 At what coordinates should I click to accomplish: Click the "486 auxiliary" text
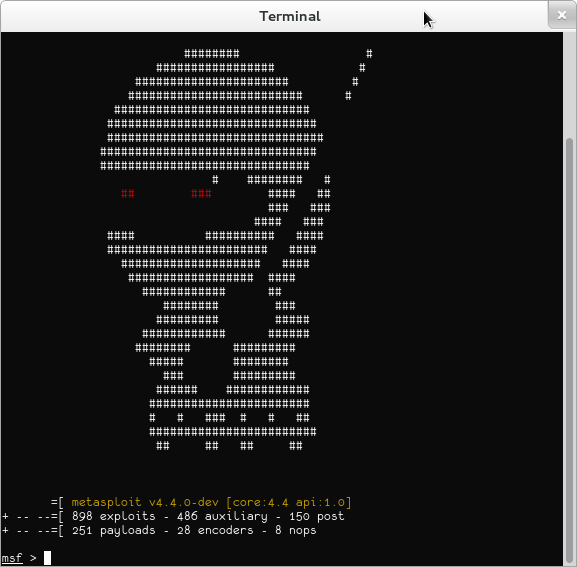click(x=222, y=516)
